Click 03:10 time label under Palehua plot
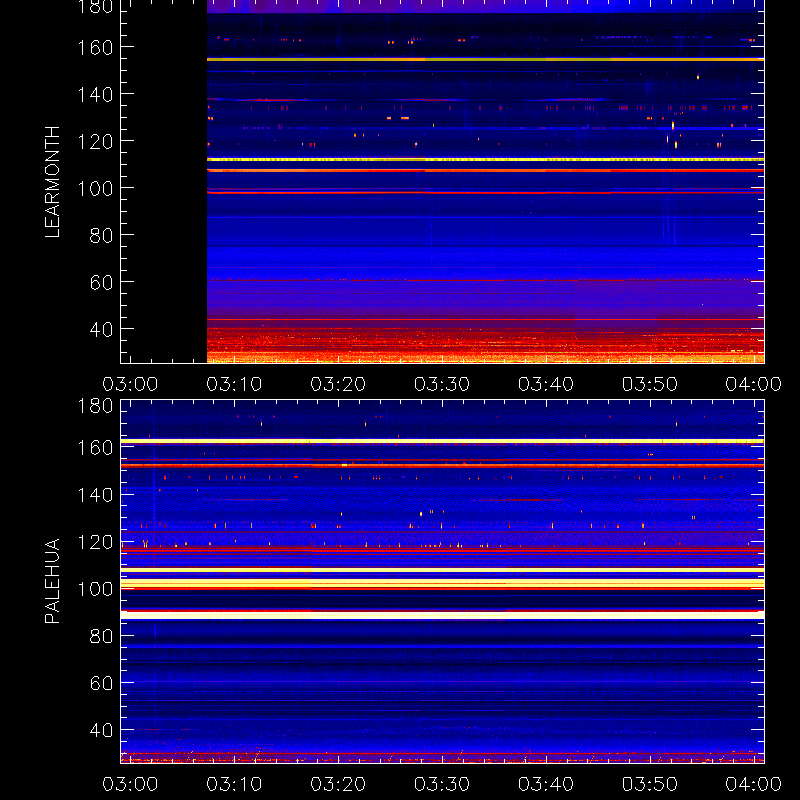 [x=234, y=784]
